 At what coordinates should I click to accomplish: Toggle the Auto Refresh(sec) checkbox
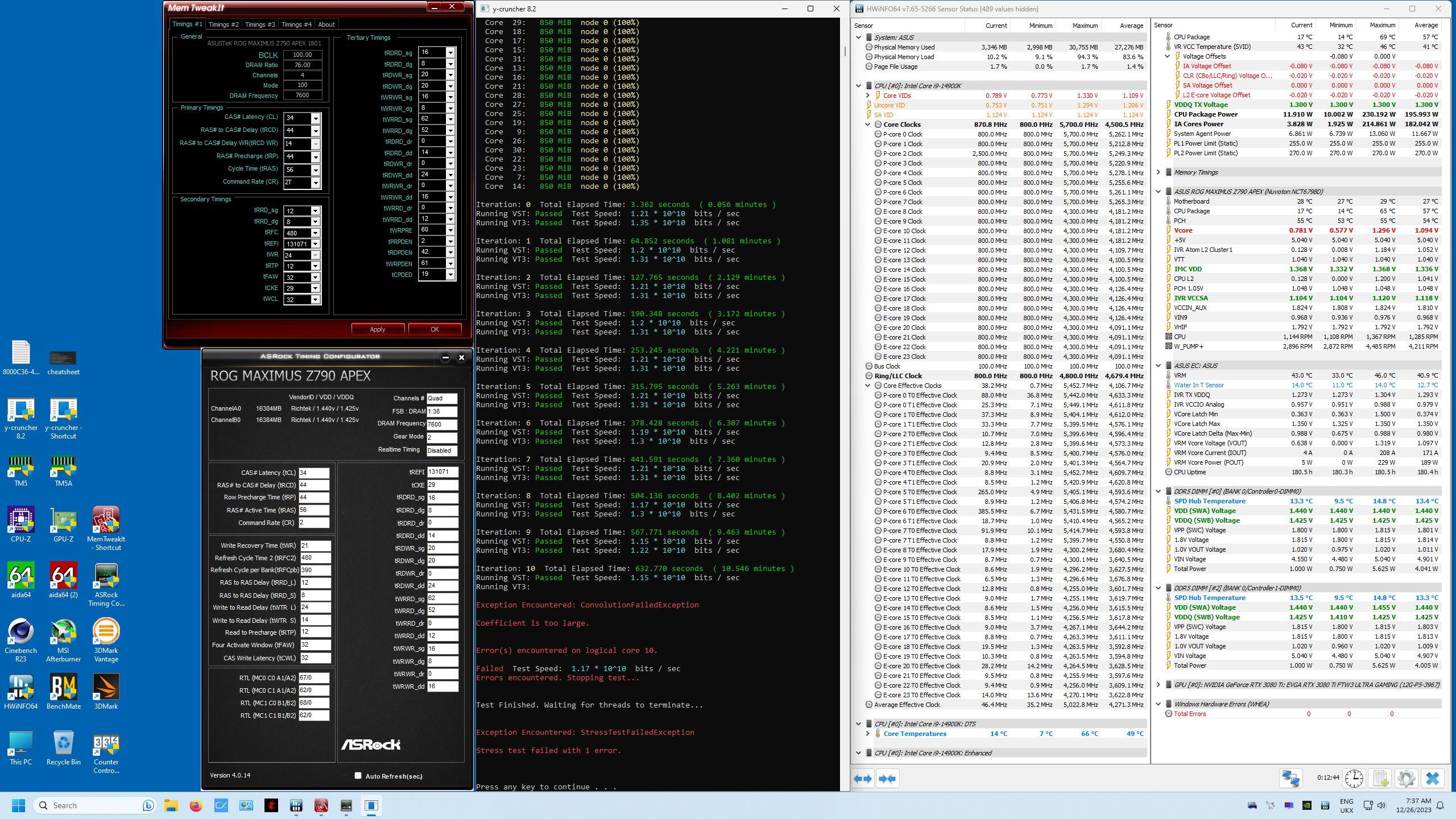(358, 775)
